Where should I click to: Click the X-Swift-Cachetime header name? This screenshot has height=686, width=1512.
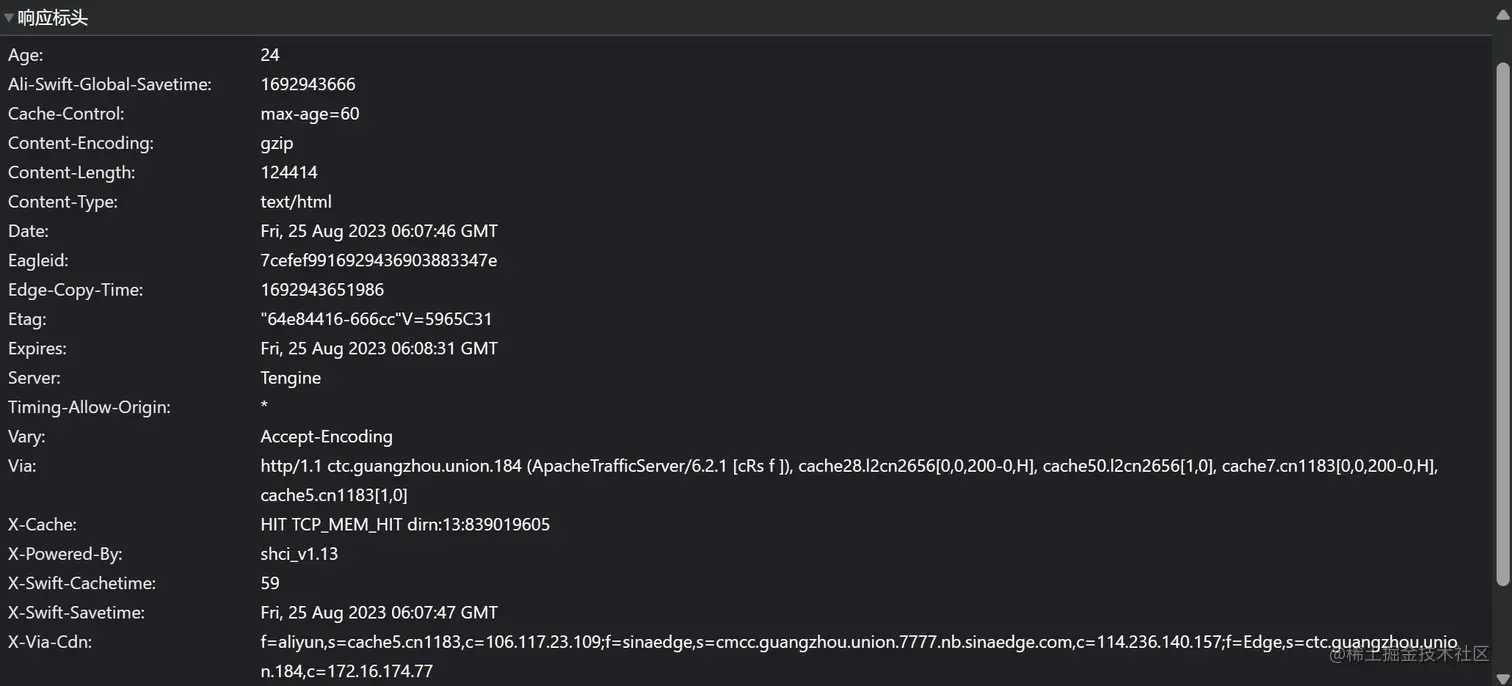pos(82,583)
